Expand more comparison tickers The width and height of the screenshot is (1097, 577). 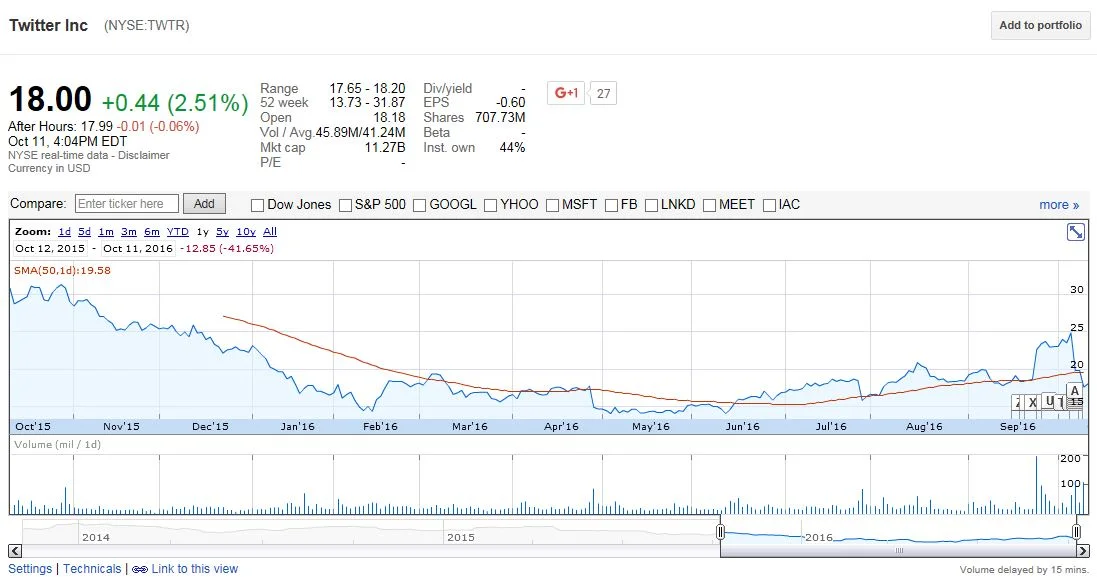(1059, 204)
